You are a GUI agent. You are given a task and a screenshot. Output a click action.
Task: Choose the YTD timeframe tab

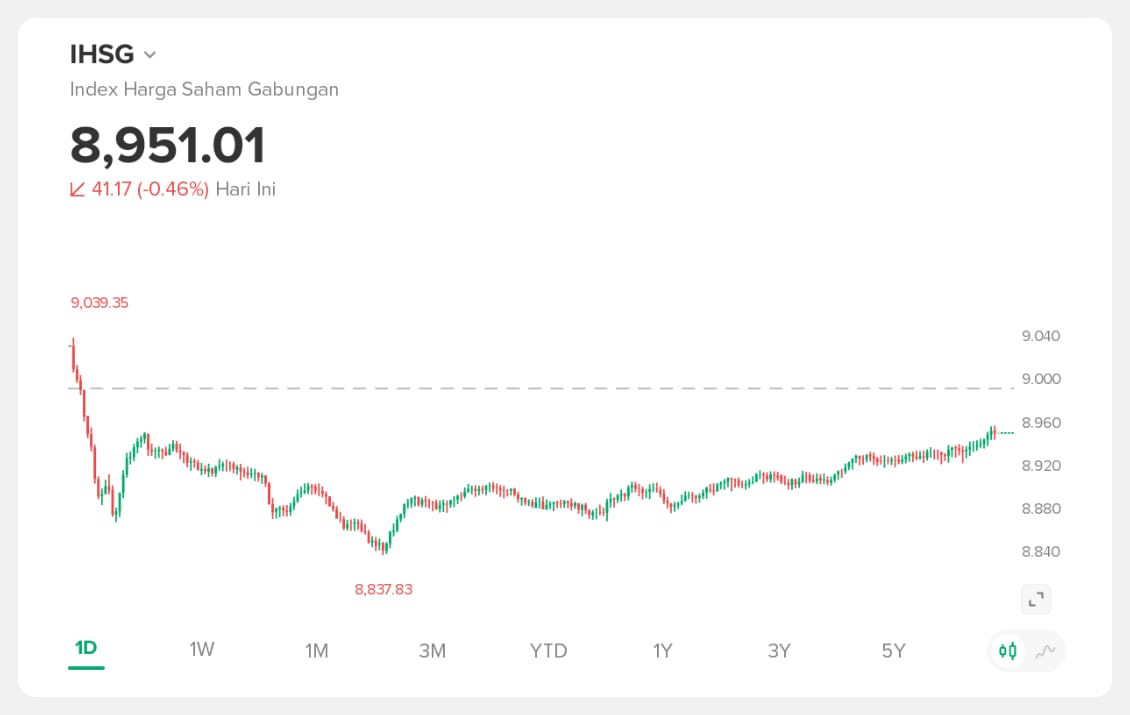[548, 651]
